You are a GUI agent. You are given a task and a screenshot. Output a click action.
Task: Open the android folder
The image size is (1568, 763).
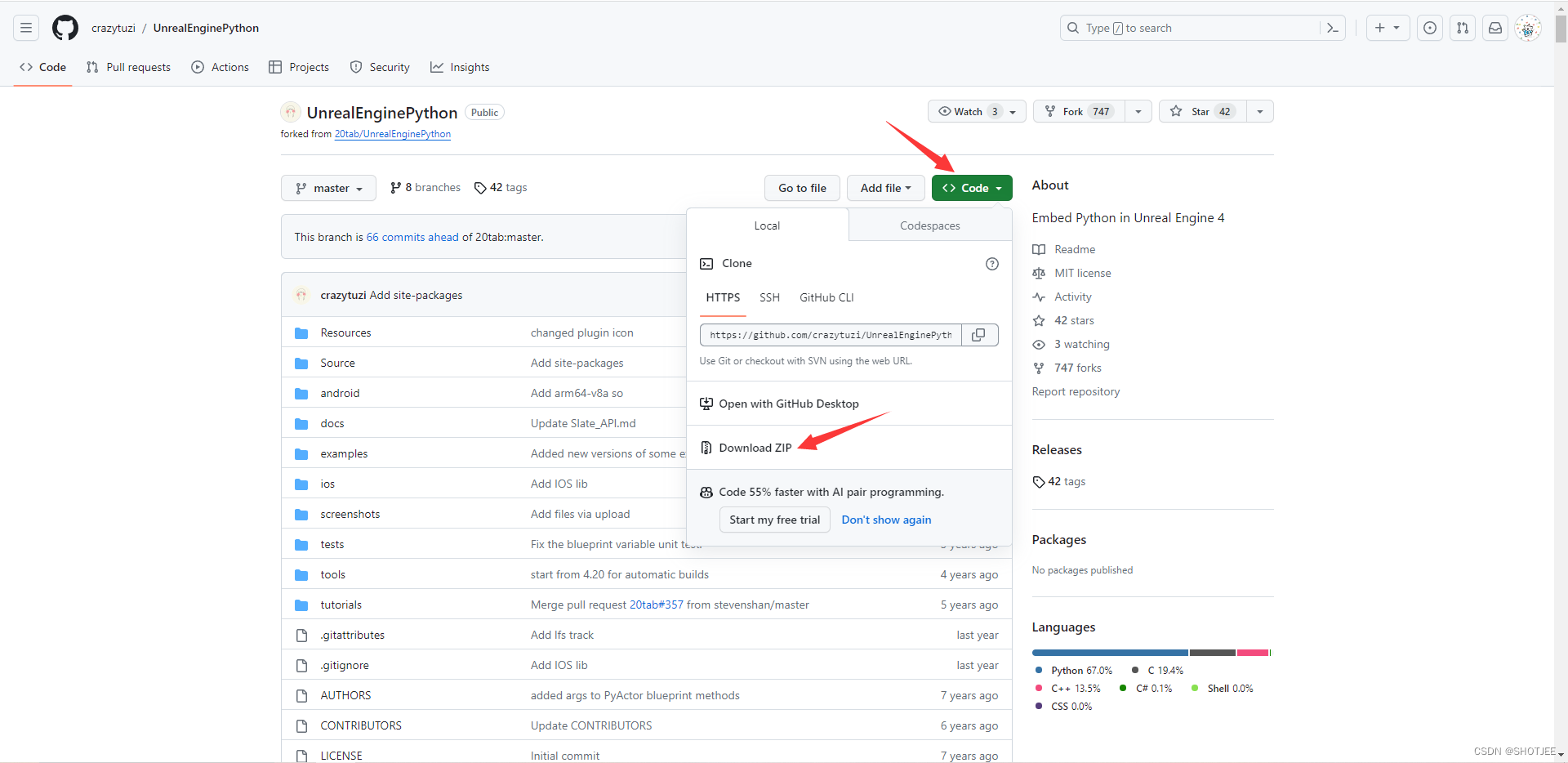coord(340,393)
